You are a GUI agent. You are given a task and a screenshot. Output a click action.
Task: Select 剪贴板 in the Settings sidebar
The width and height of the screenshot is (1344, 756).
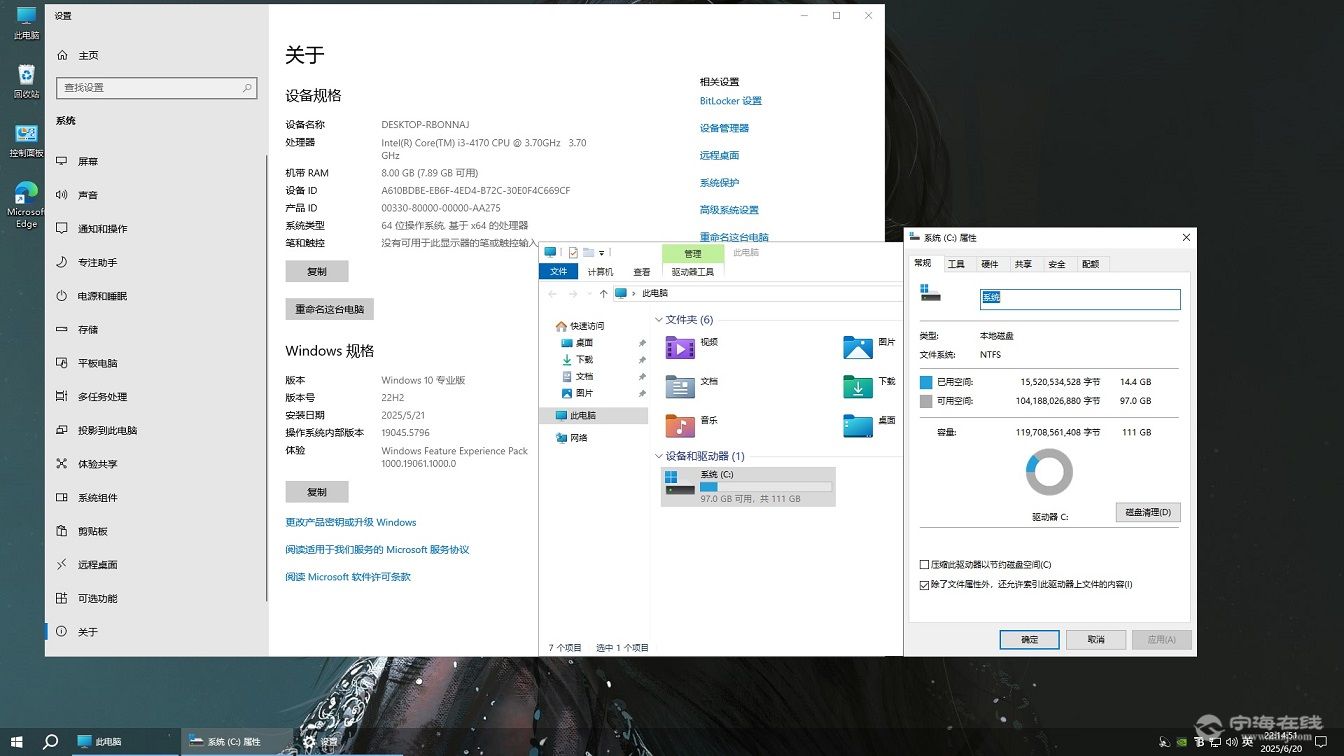92,531
